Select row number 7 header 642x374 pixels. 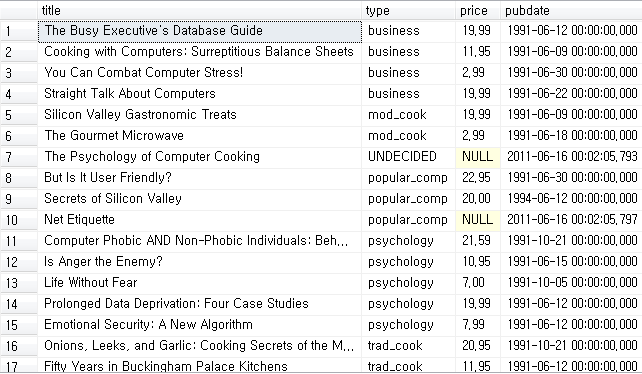tap(19, 157)
